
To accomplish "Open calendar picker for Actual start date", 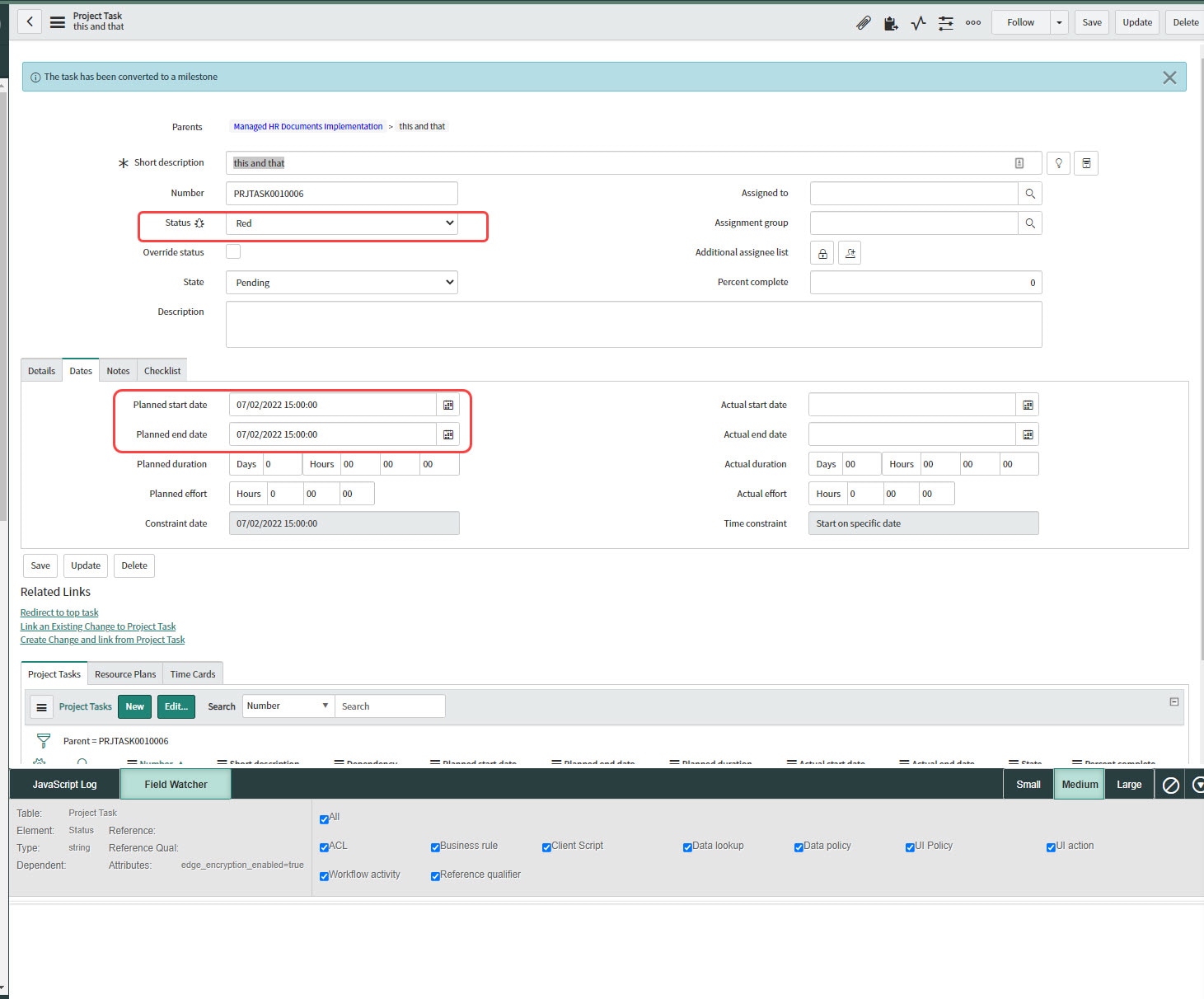I will [x=1028, y=405].
